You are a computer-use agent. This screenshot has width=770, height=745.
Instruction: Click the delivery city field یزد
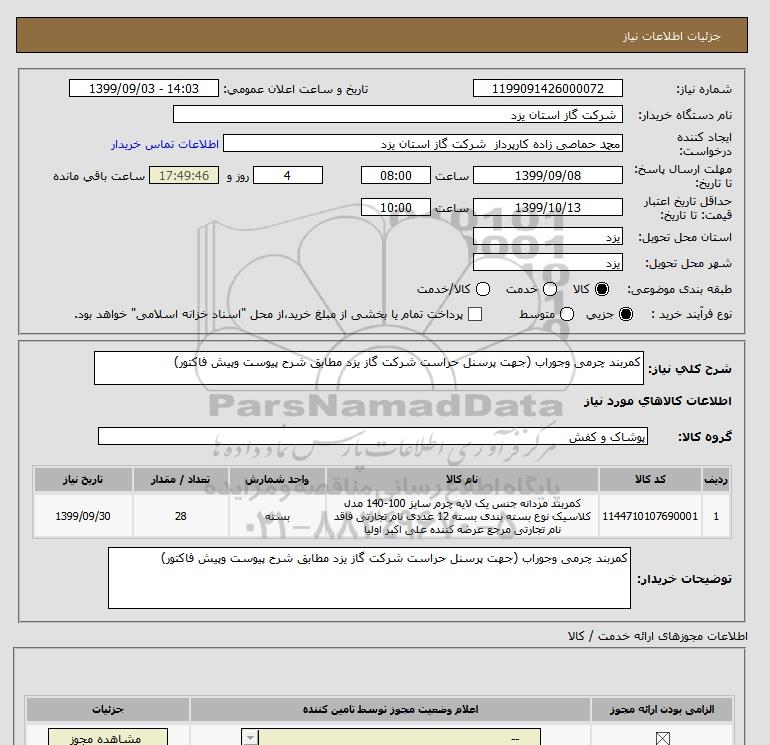coord(548,263)
